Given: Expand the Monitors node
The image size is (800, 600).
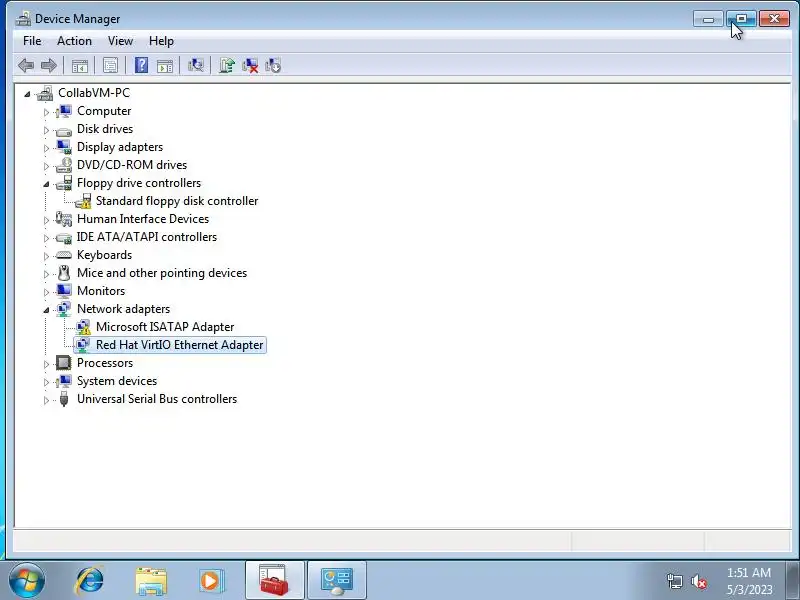Looking at the screenshot, I should point(46,292).
